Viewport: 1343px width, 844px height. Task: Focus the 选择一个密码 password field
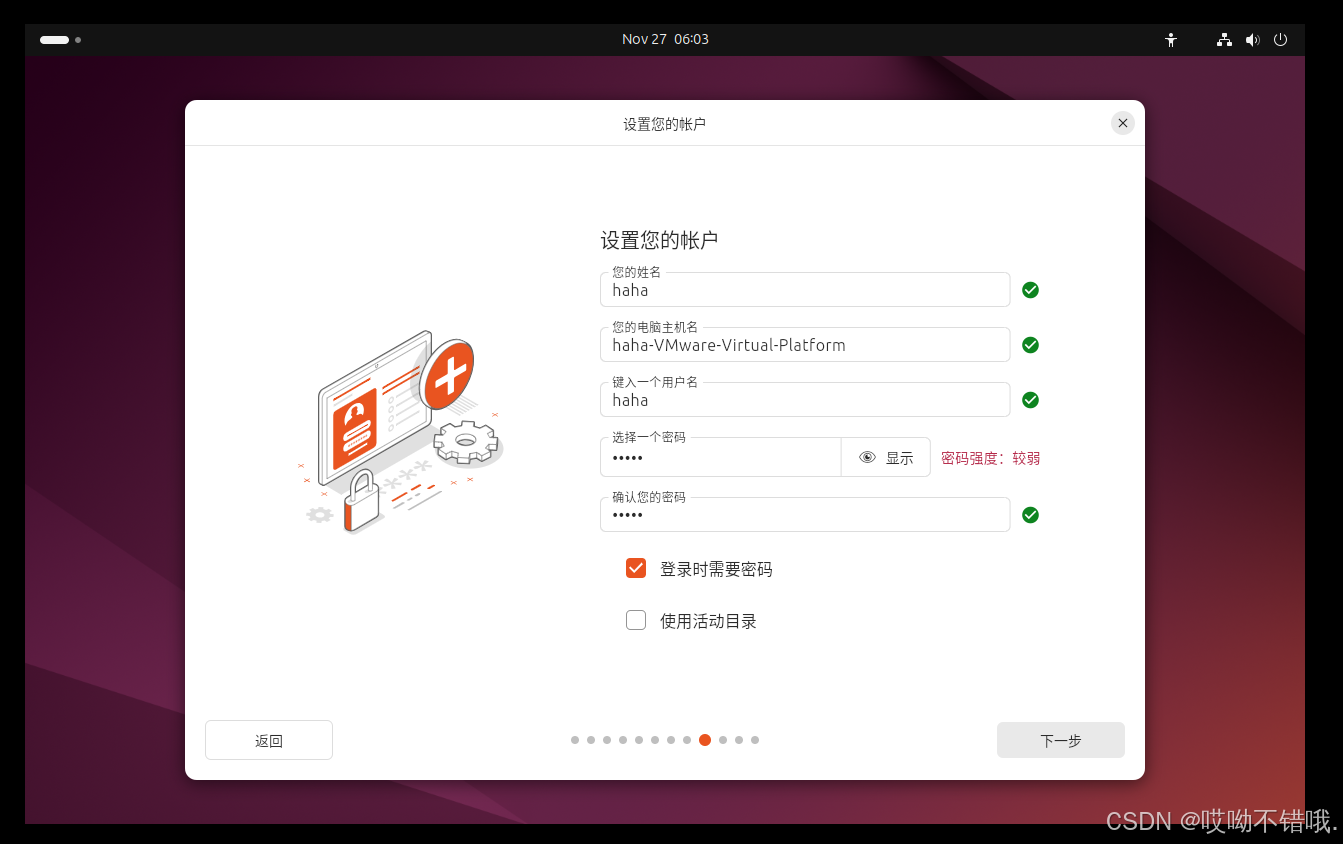(720, 458)
